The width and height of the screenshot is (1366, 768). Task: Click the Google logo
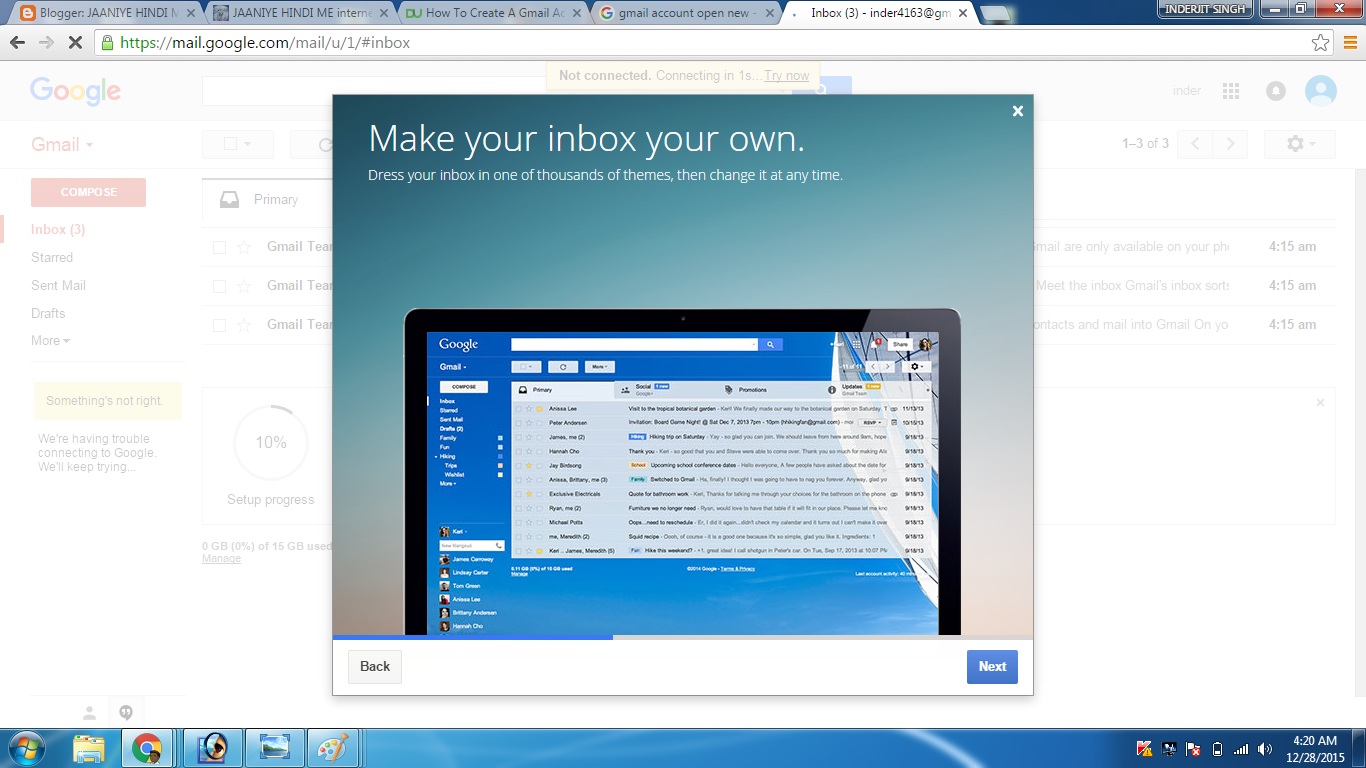[75, 91]
